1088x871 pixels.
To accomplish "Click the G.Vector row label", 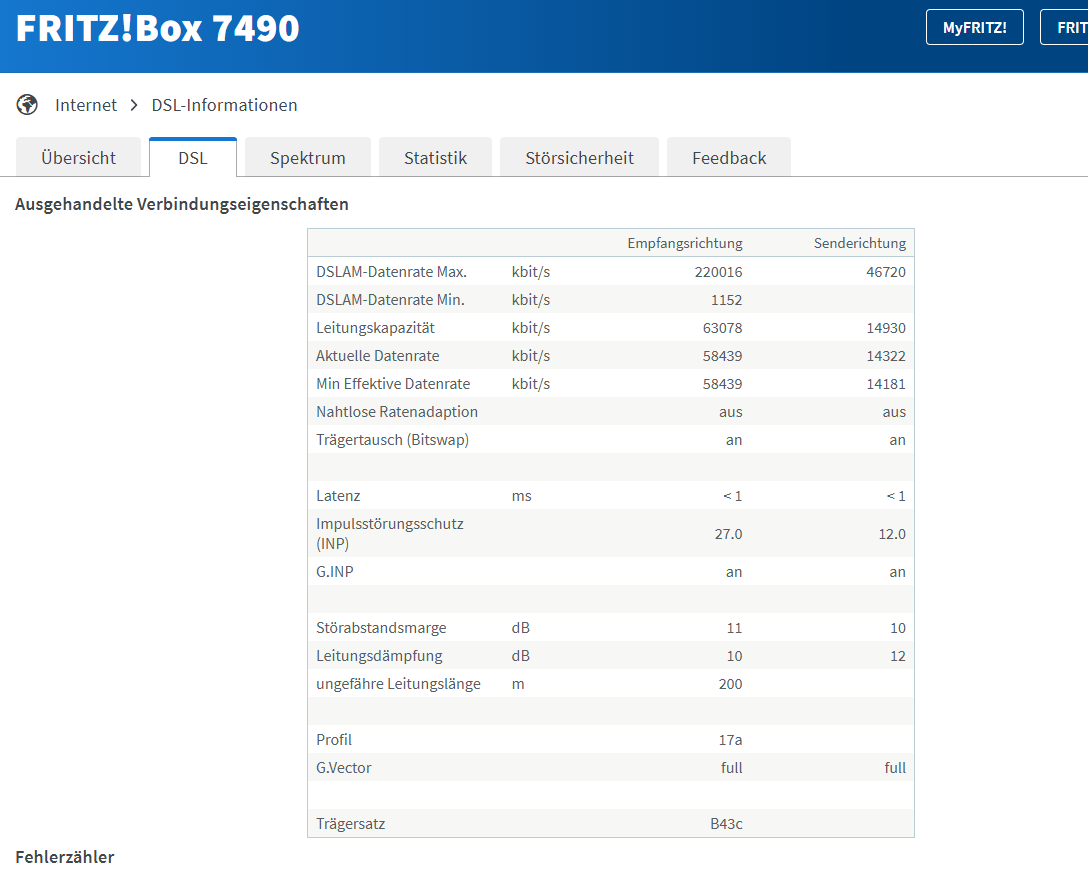I will click(x=343, y=768).
